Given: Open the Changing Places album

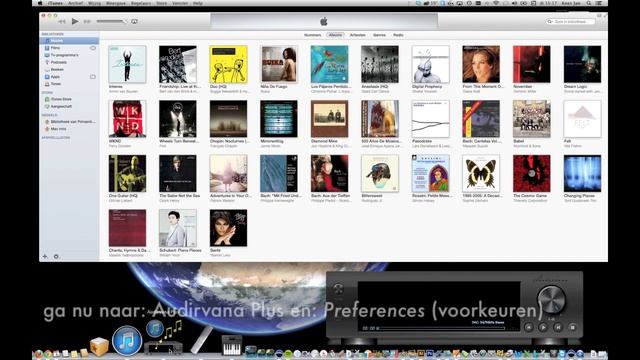Looking at the screenshot, I should 582,173.
